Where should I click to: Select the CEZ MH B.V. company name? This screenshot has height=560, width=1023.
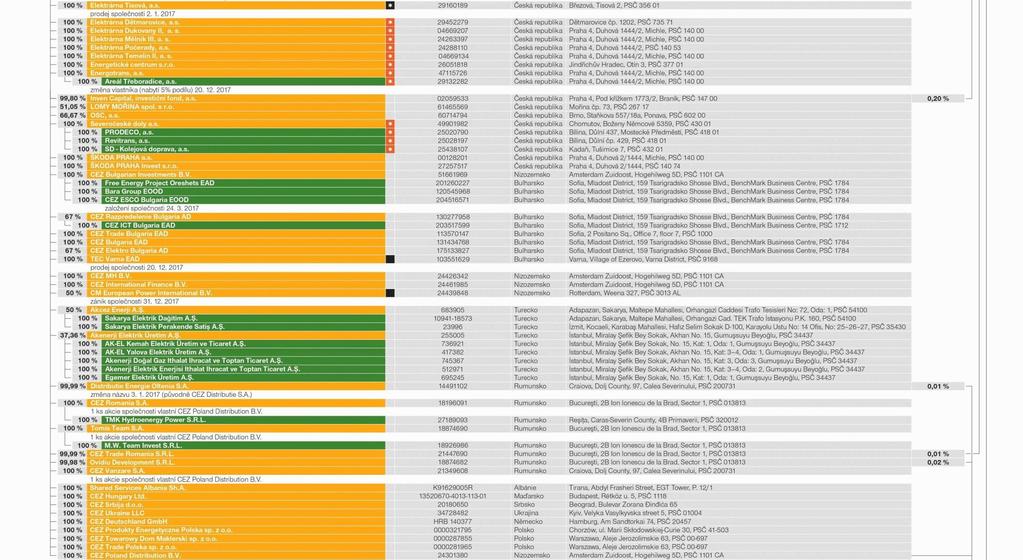point(110,276)
